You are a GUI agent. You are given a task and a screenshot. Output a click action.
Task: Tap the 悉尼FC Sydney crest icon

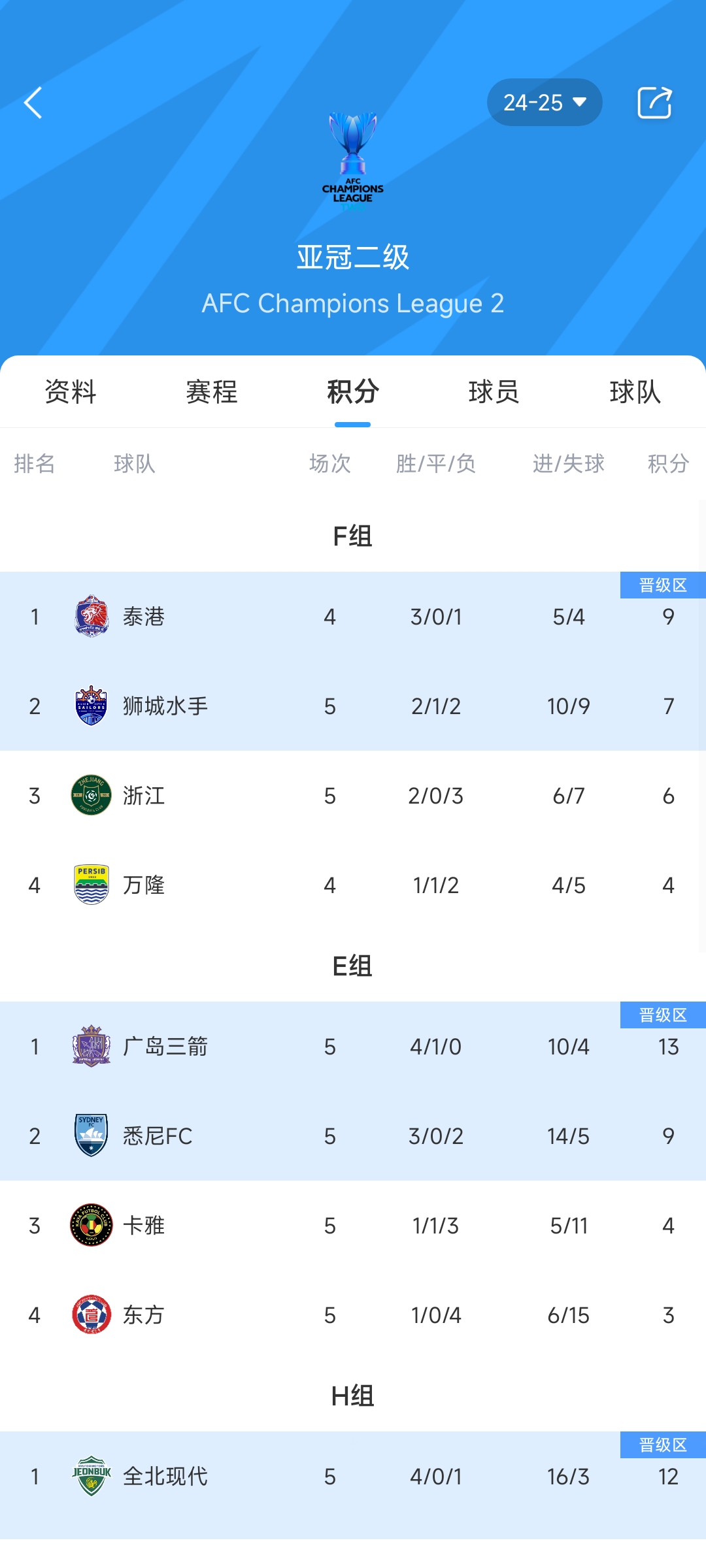tap(92, 1135)
